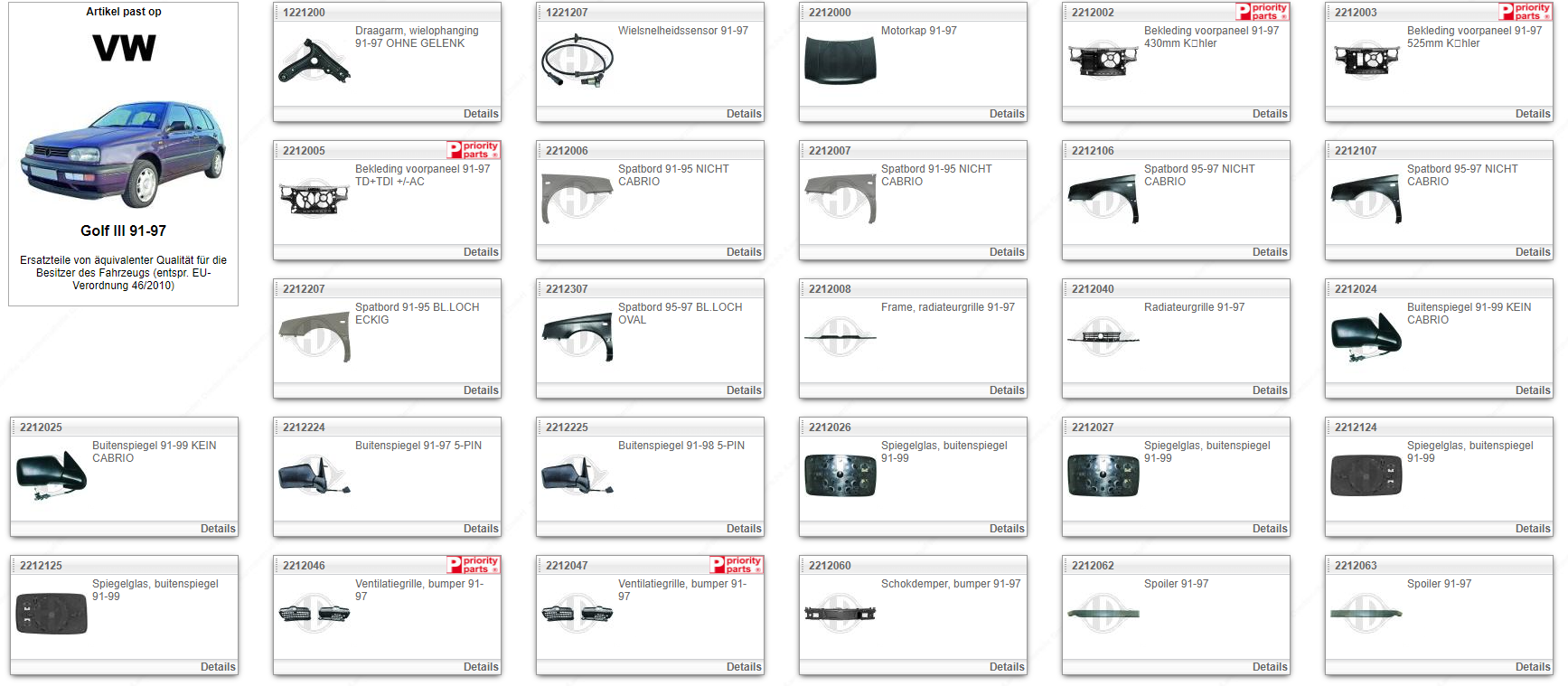Click the mirror glass image for part 2212026
The image size is (1568, 686).
[x=840, y=475]
